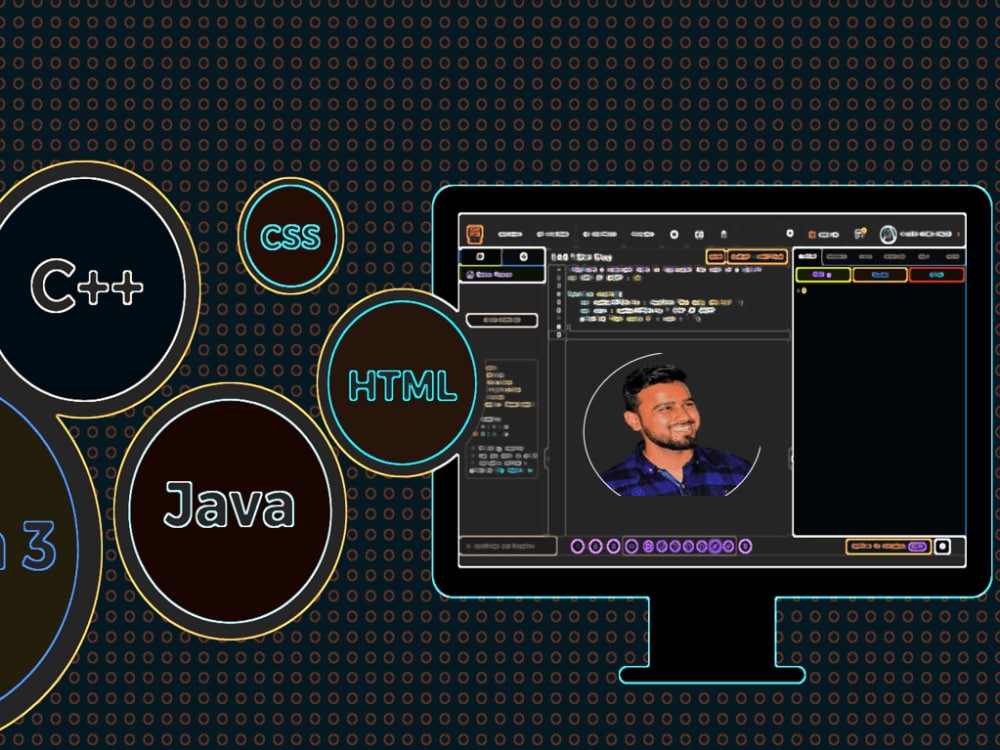Open the user profile avatar at top right
Viewport: 1000px width, 750px height.
(887, 232)
